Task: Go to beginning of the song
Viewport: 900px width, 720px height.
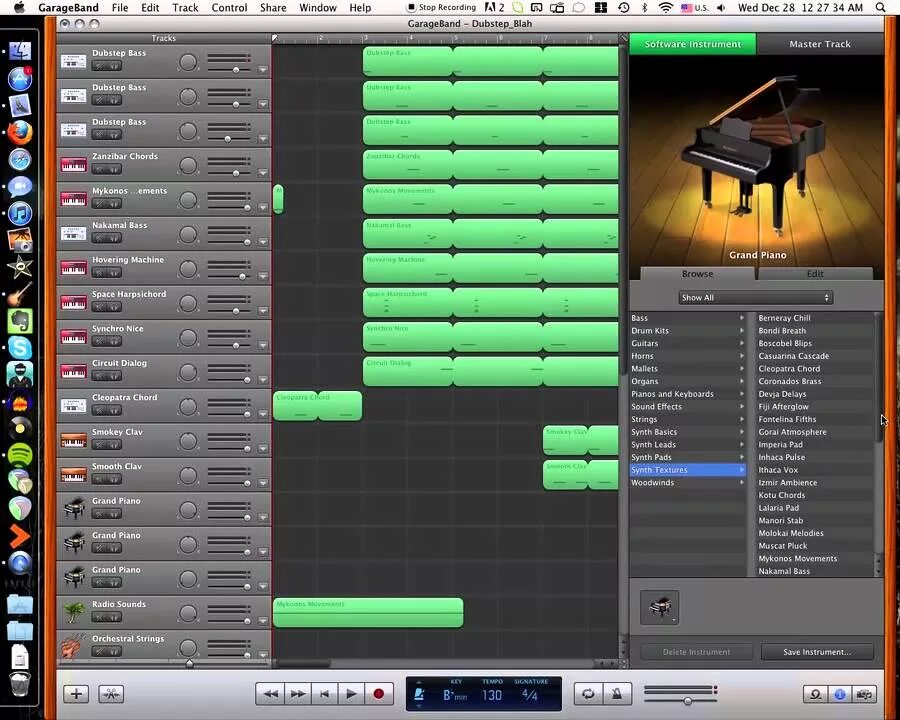Action: (x=324, y=694)
